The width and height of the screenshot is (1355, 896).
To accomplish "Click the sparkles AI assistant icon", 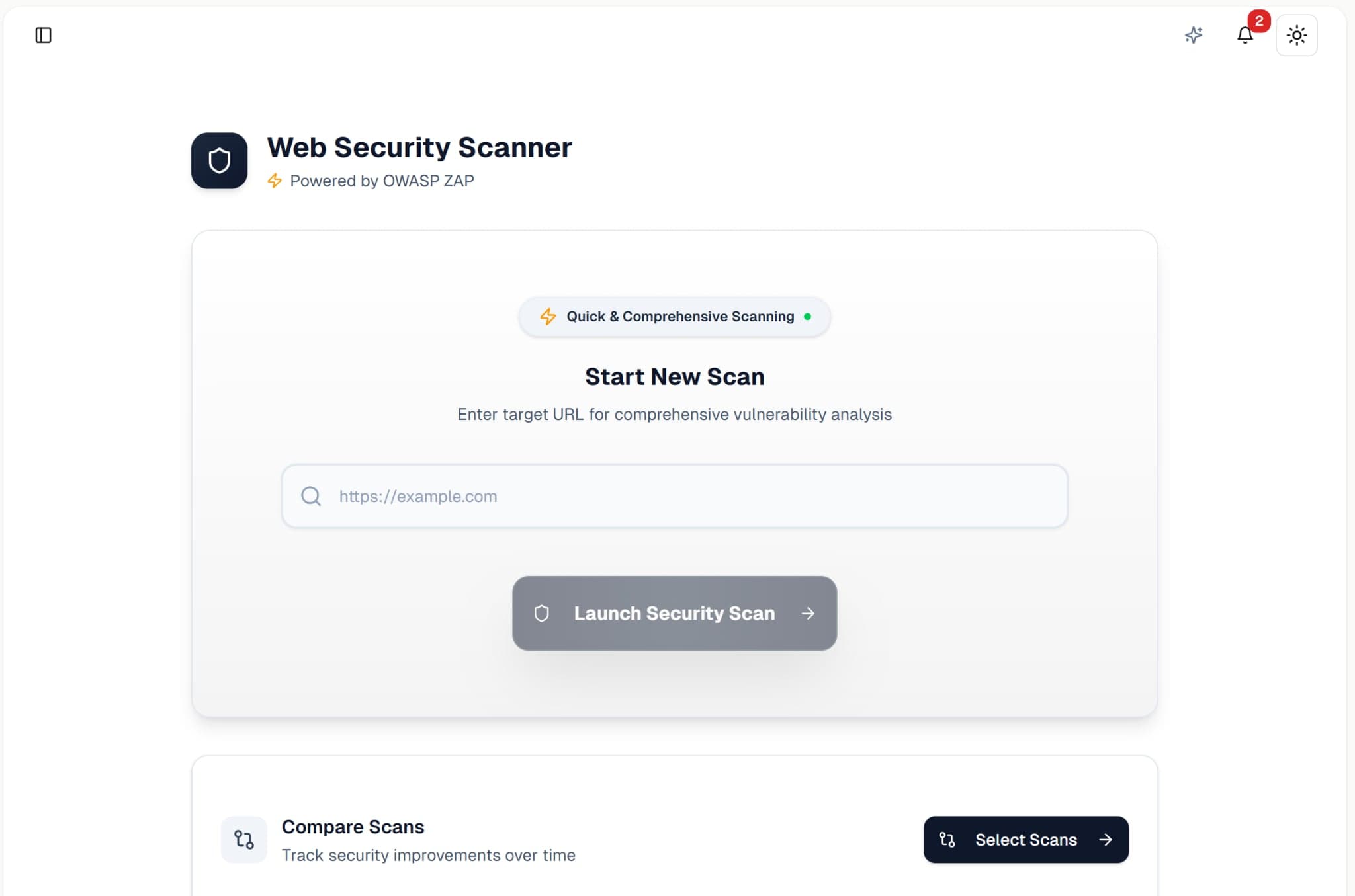I will pos(1194,35).
